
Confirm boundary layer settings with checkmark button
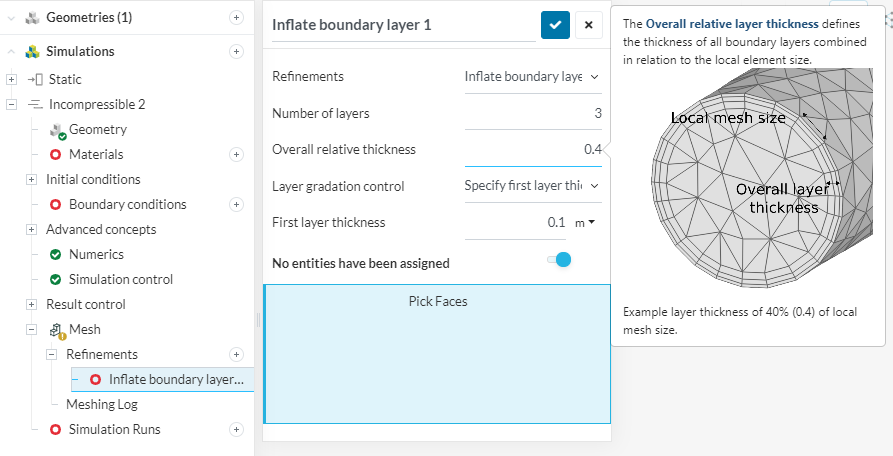coord(555,25)
